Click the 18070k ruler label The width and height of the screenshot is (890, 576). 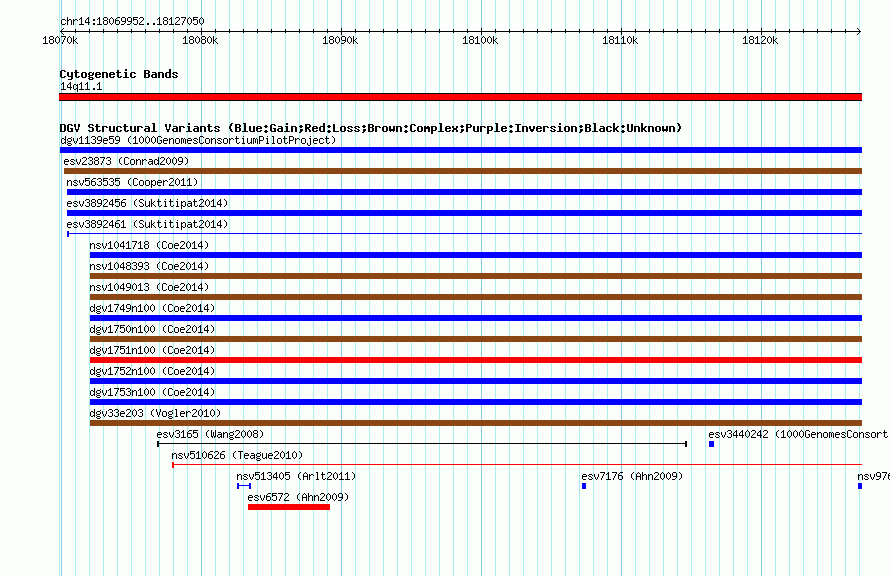(60, 40)
